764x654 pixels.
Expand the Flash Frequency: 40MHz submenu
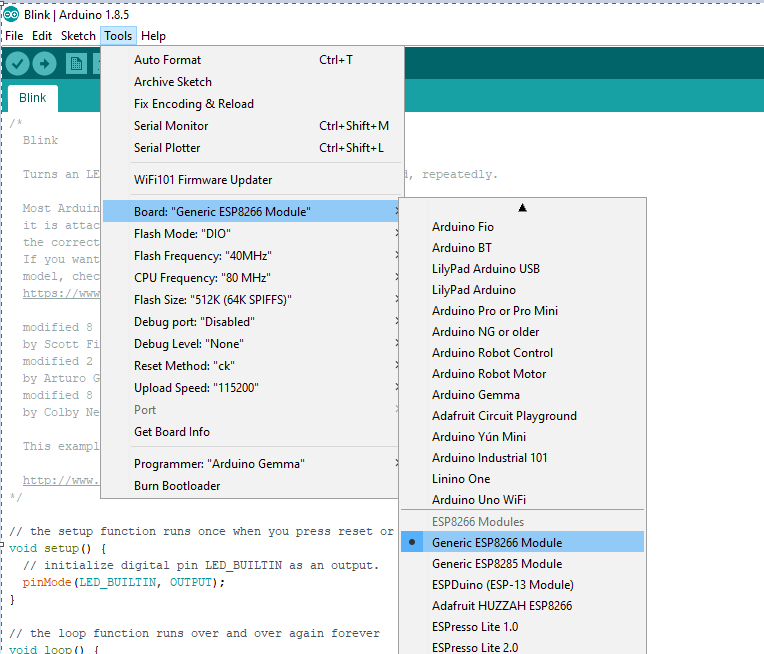[252, 256]
